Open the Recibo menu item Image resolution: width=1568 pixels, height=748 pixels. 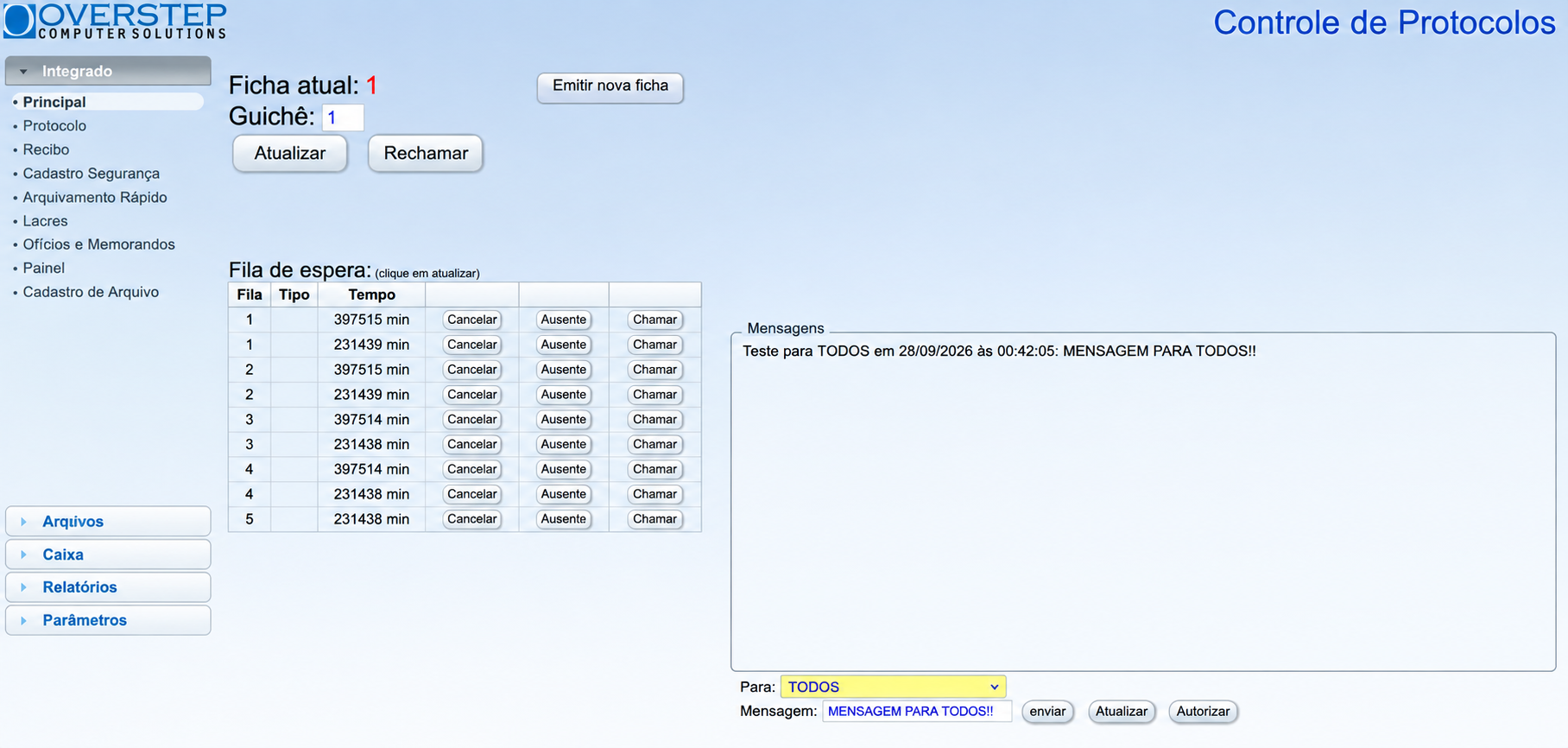point(46,149)
